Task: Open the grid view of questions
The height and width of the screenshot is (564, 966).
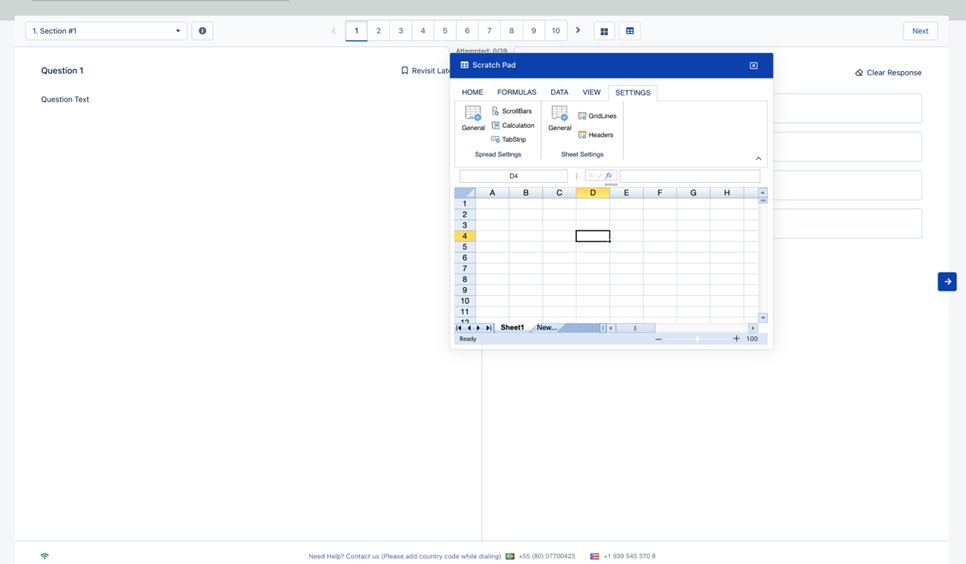Action: point(604,31)
